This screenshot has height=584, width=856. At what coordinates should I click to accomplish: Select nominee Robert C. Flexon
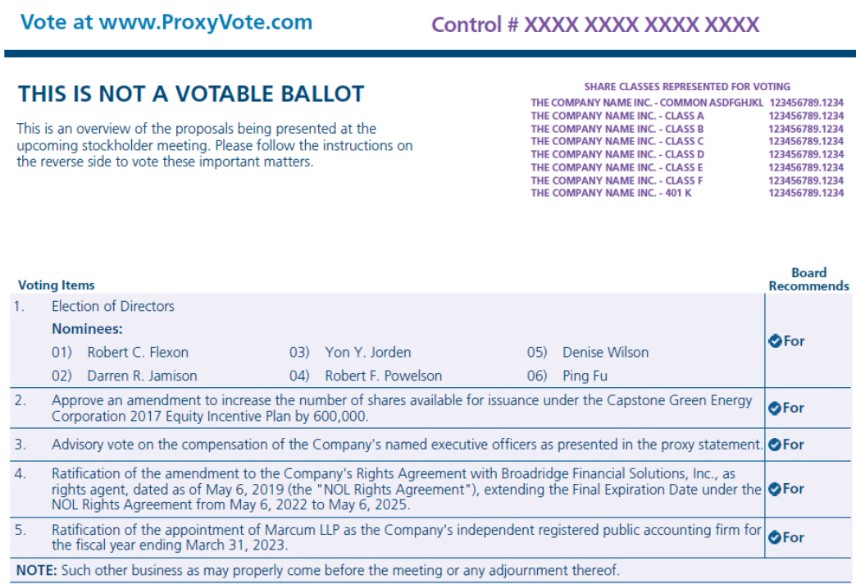137,352
